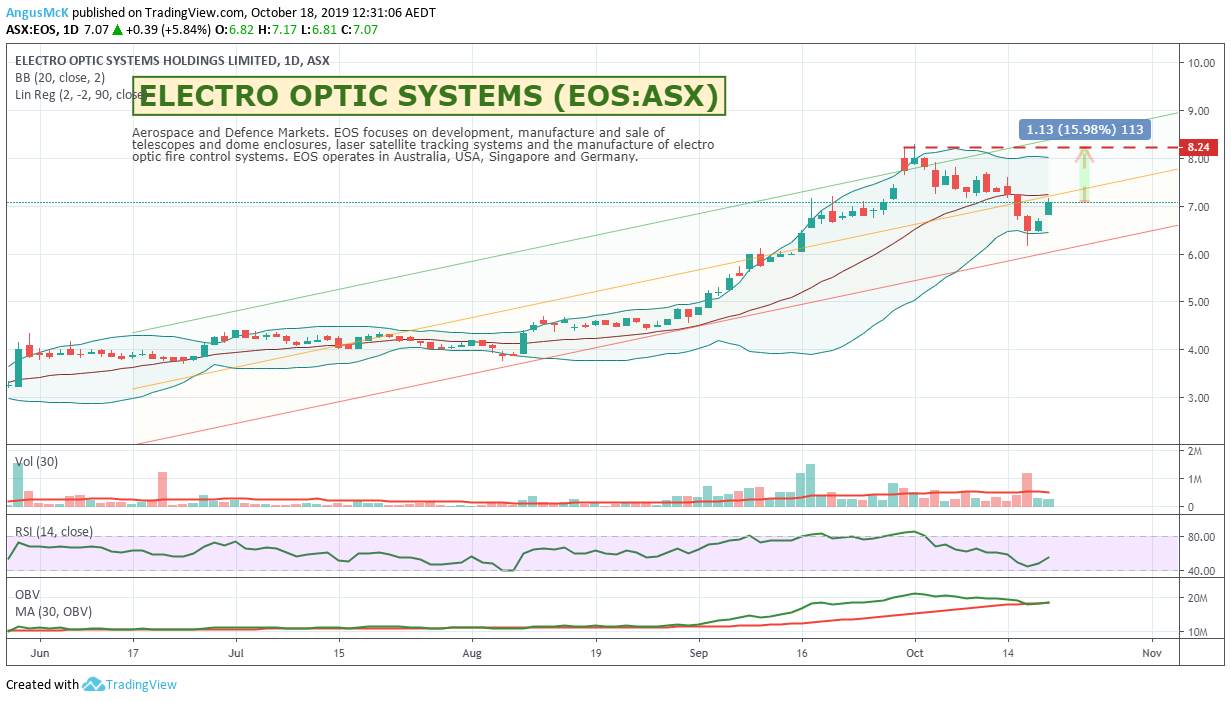Screen dimensions: 1231x702
Task: Click the TradingView cloud logo icon
Action: coord(94,685)
